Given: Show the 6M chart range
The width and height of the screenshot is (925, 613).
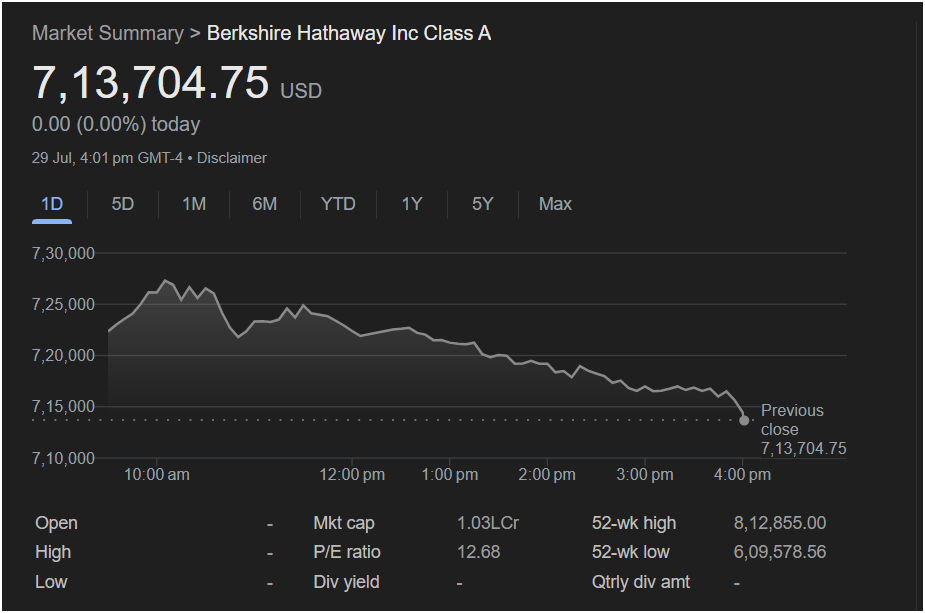Looking at the screenshot, I should (x=264, y=204).
